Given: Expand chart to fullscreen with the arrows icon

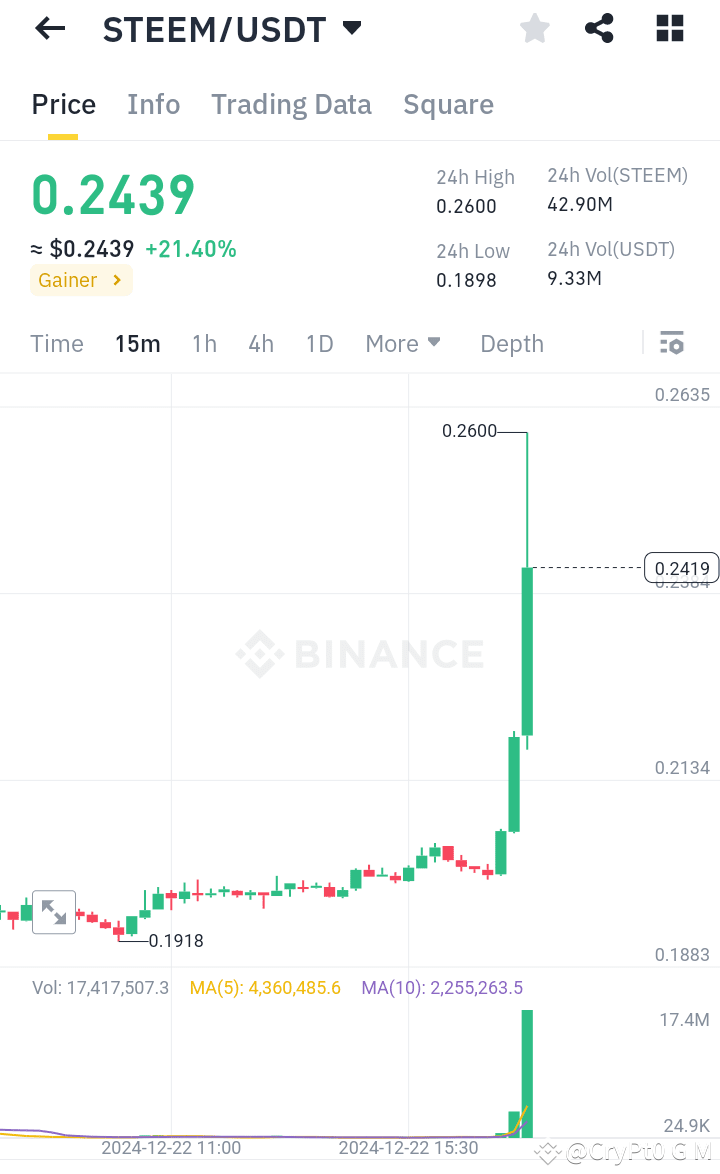Looking at the screenshot, I should point(54,912).
